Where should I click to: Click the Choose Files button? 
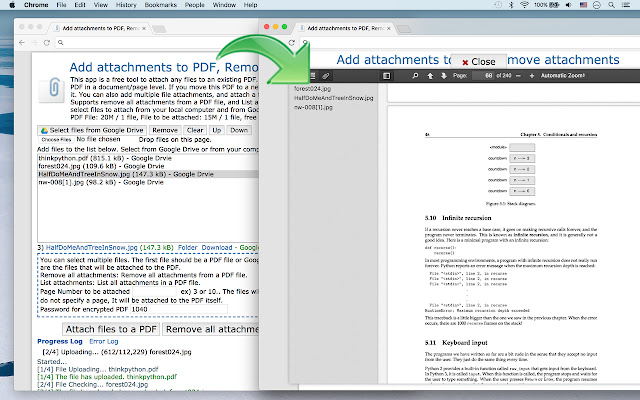(x=56, y=140)
